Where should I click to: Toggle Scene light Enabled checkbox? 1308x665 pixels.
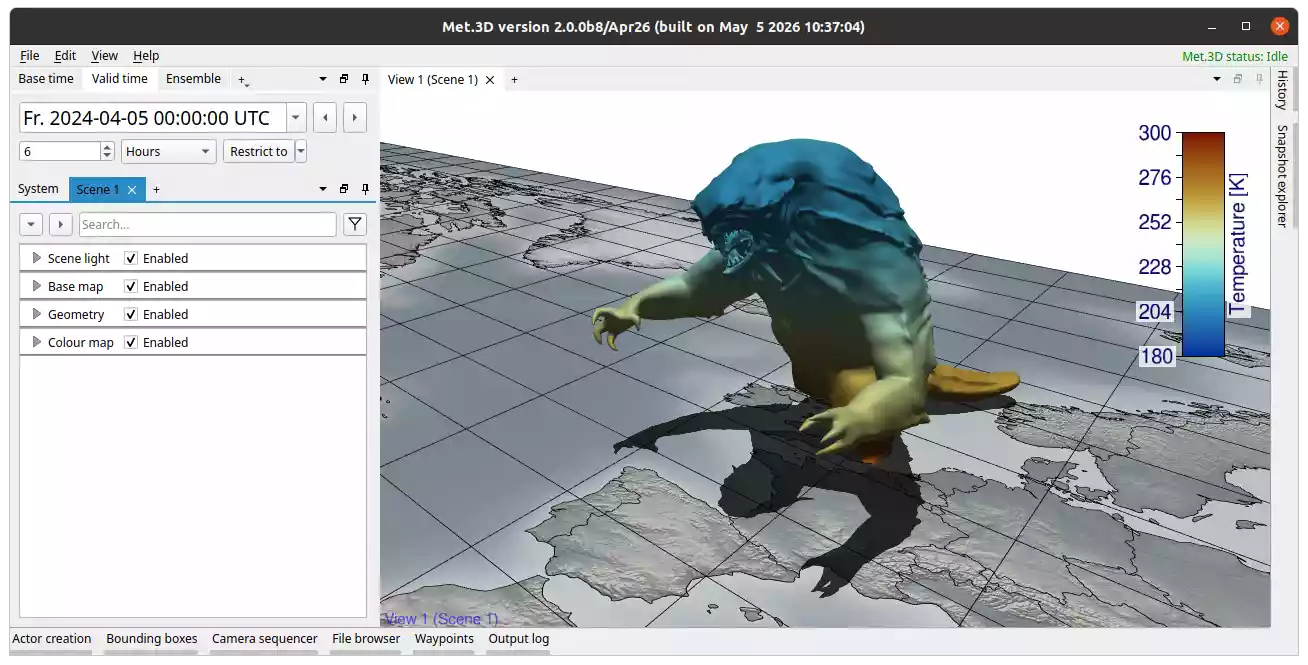(131, 258)
